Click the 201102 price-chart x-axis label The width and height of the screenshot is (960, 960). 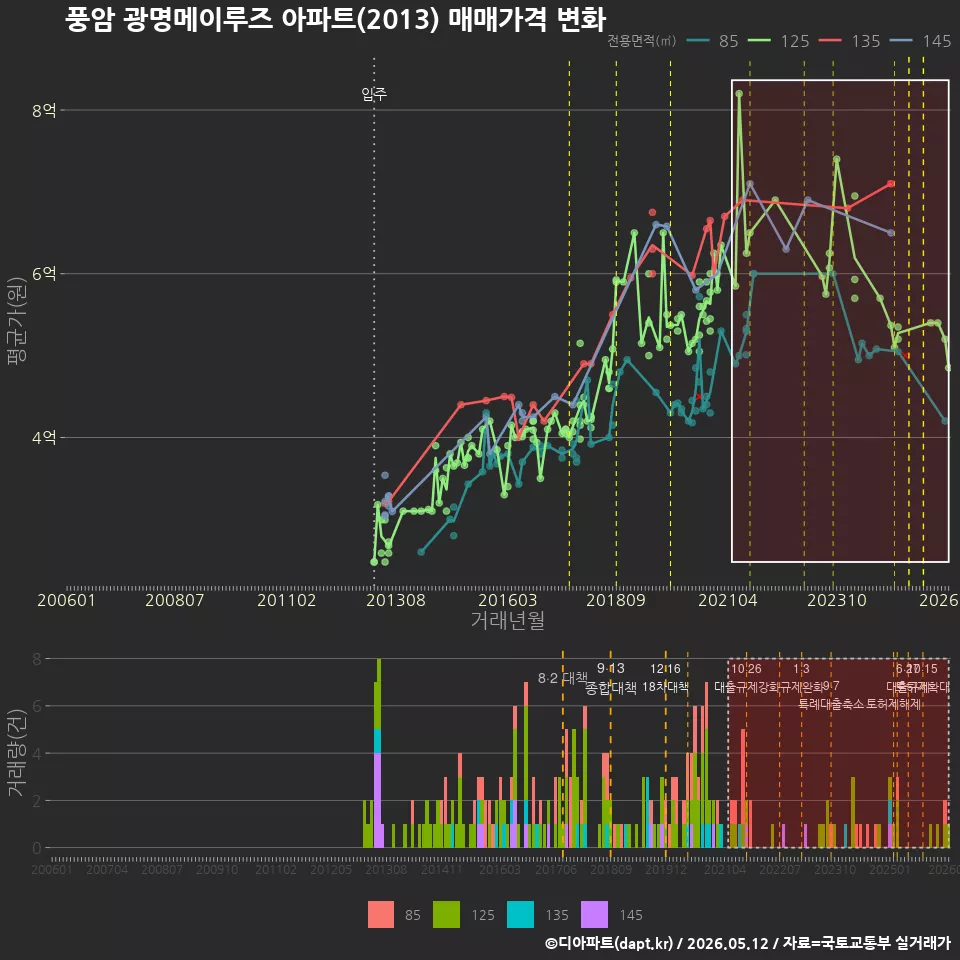tap(287, 600)
